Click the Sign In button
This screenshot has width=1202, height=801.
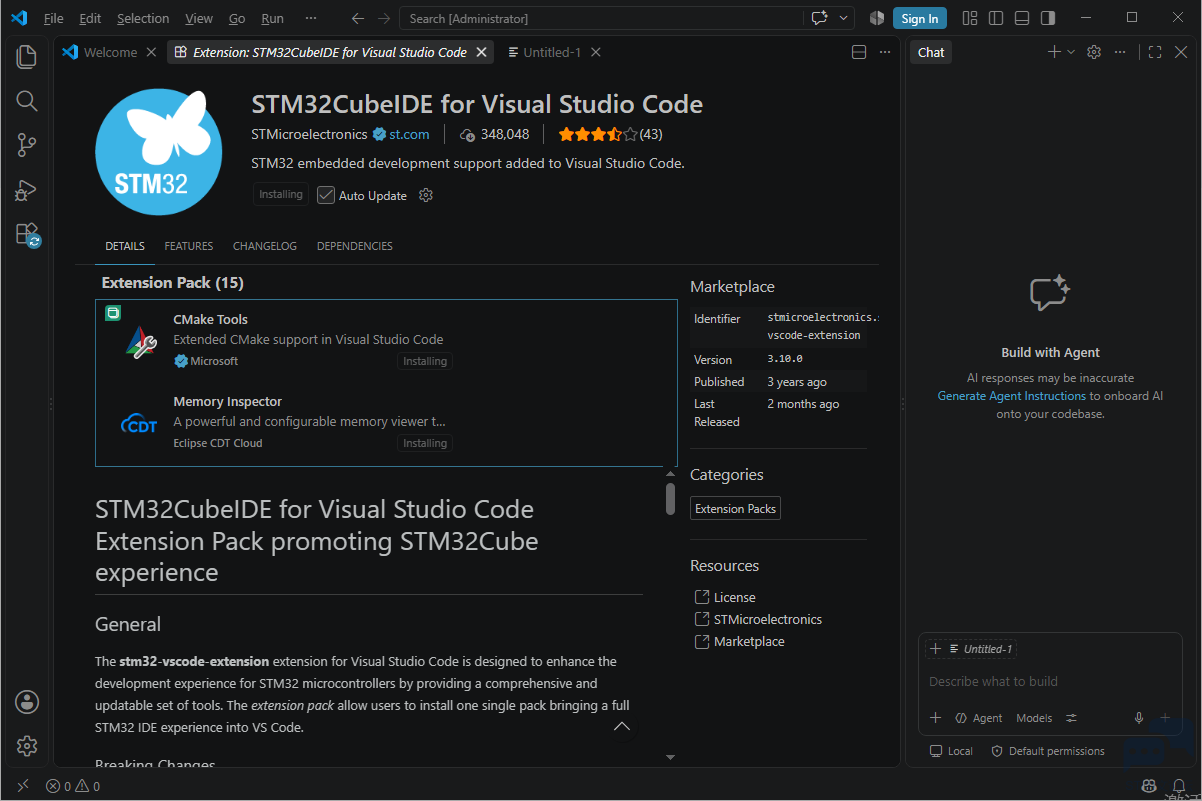920,18
